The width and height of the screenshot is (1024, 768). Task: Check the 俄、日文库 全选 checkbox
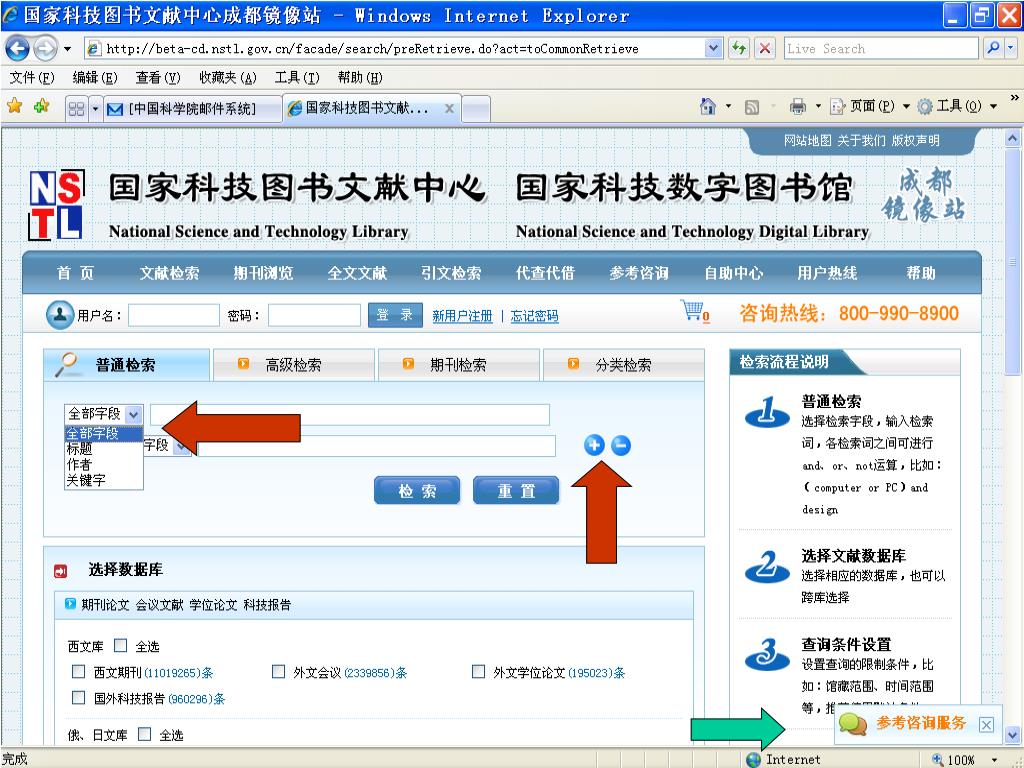[144, 735]
